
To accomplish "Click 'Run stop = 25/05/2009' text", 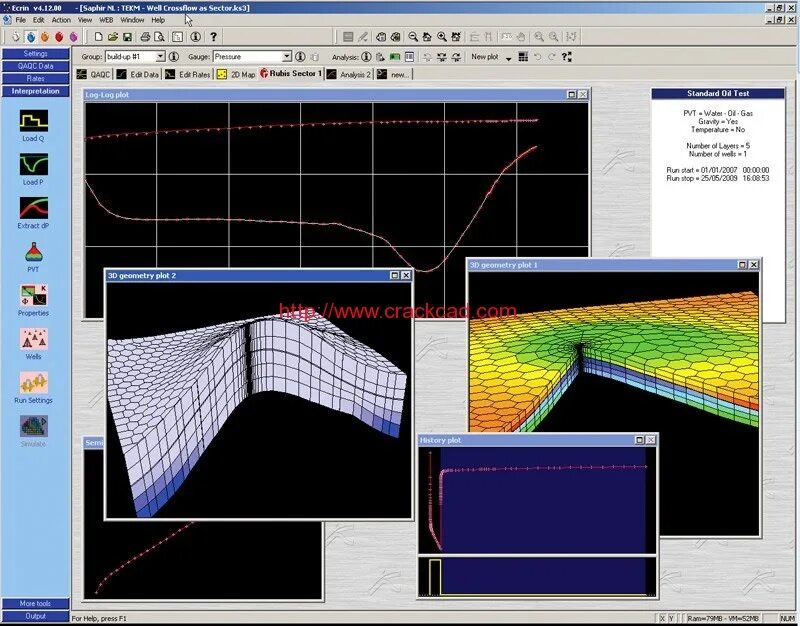I will click(x=702, y=179).
